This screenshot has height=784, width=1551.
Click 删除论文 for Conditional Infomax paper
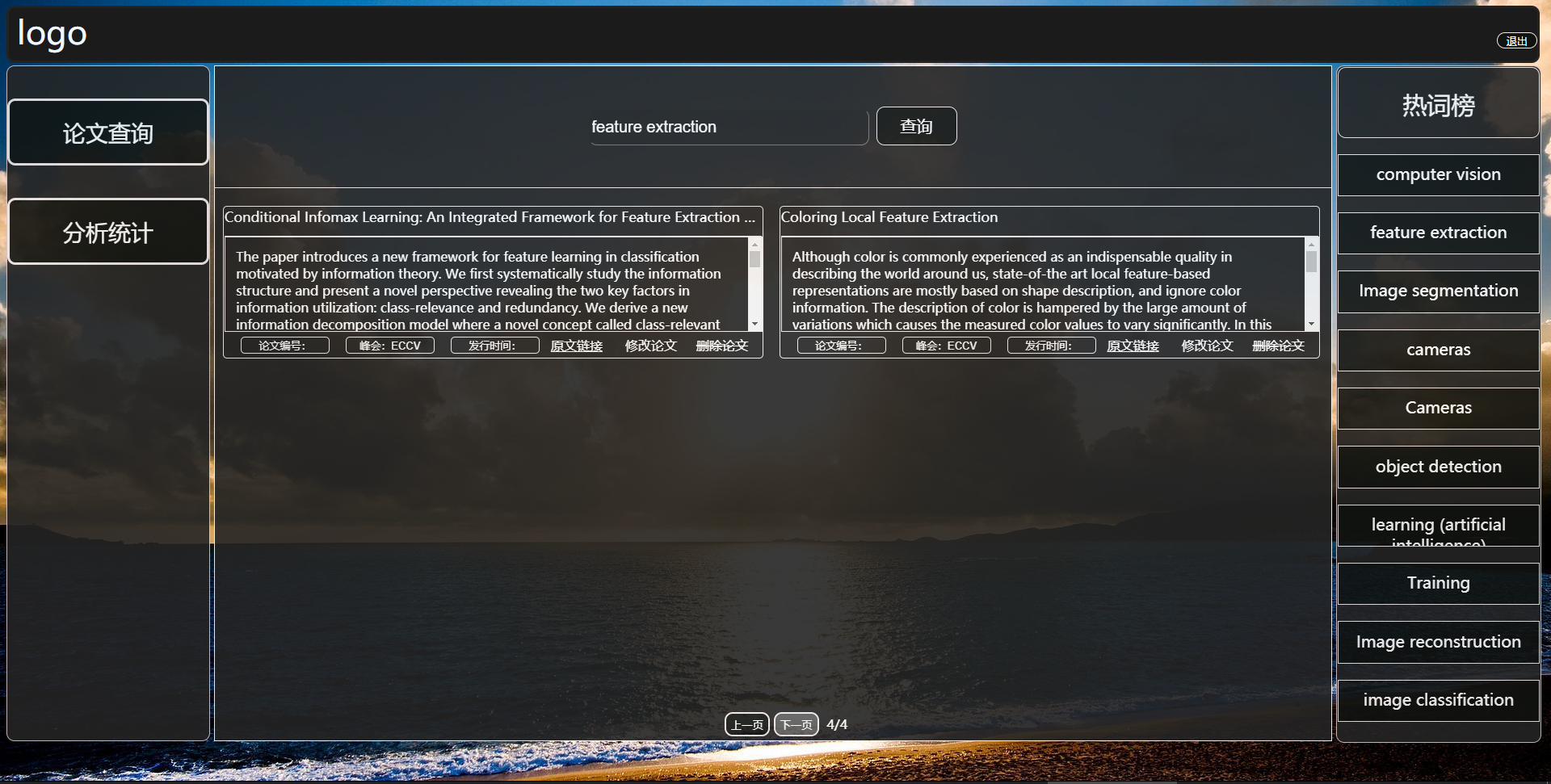click(722, 346)
